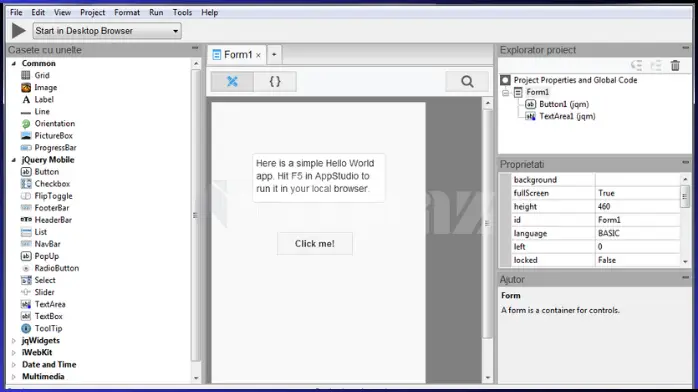Minimize the Ajutor help panel
The height and width of the screenshot is (392, 698).
point(685,277)
